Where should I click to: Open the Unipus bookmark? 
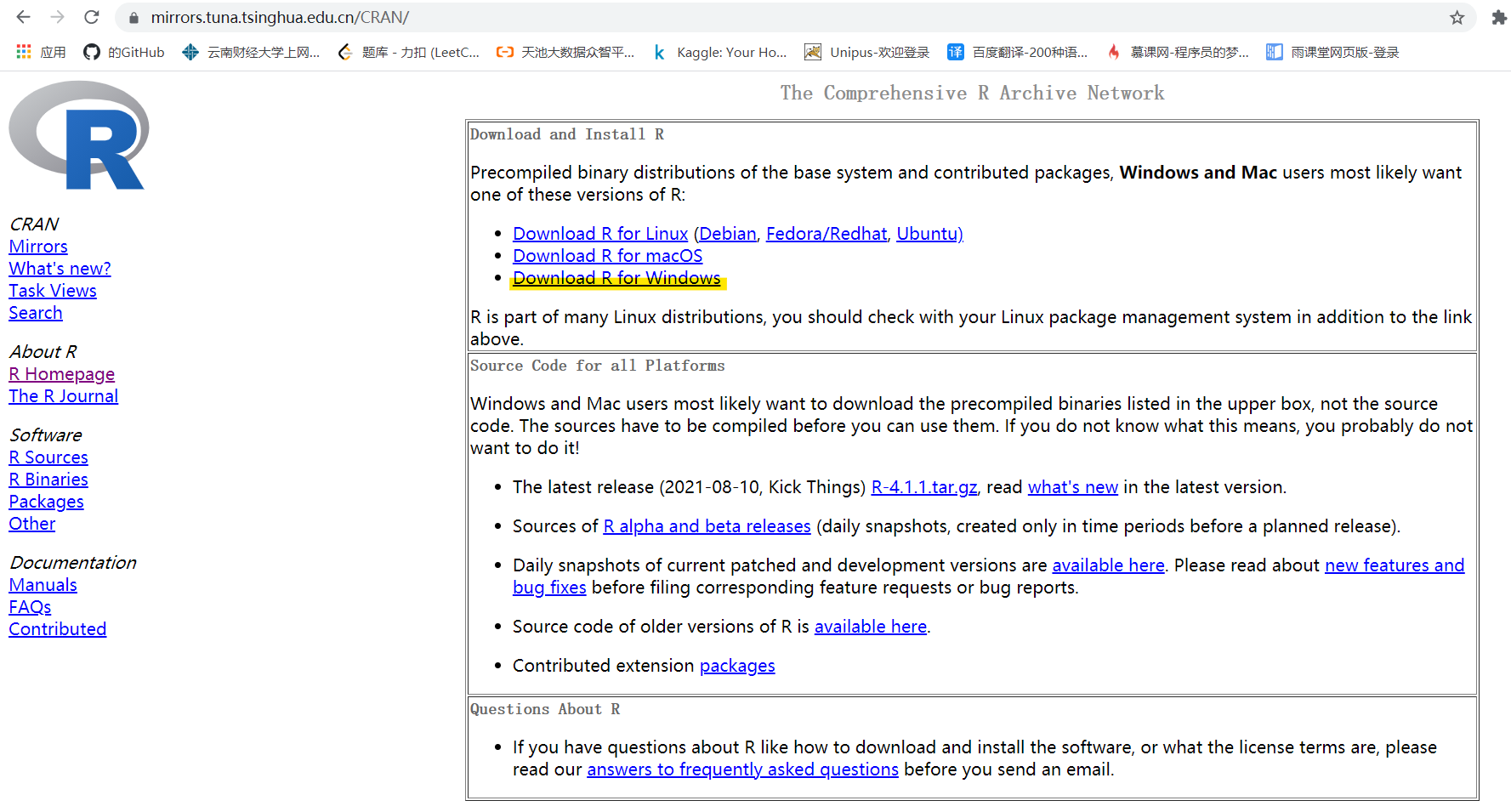click(x=867, y=52)
